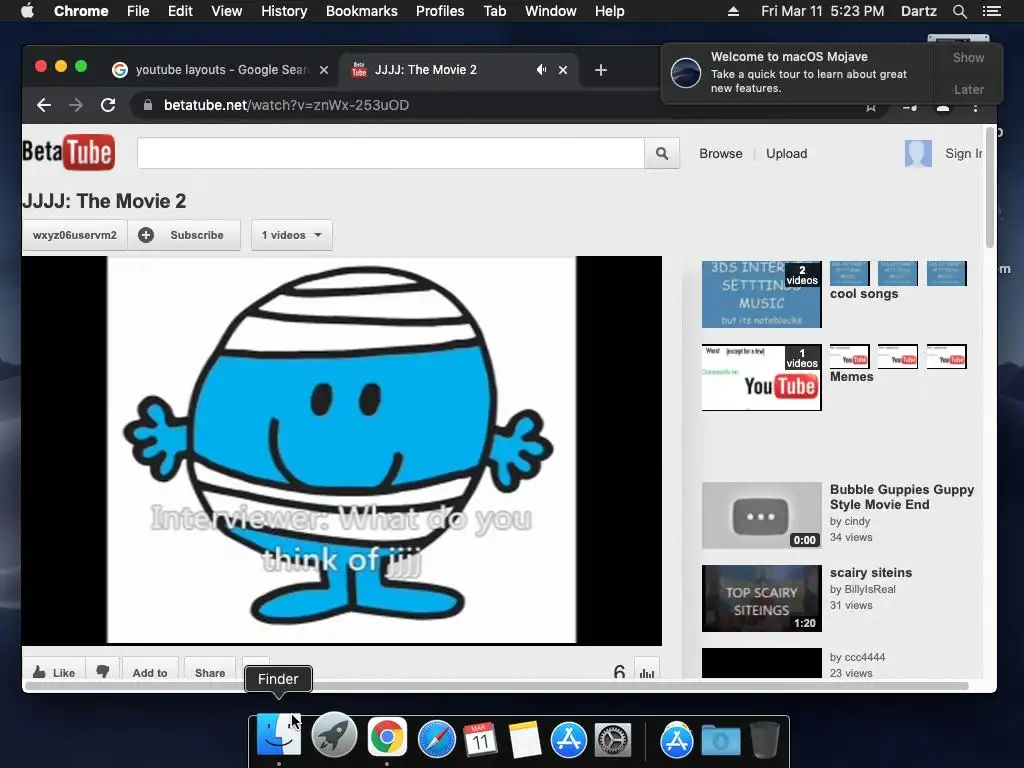Click the Browse link

(x=720, y=153)
